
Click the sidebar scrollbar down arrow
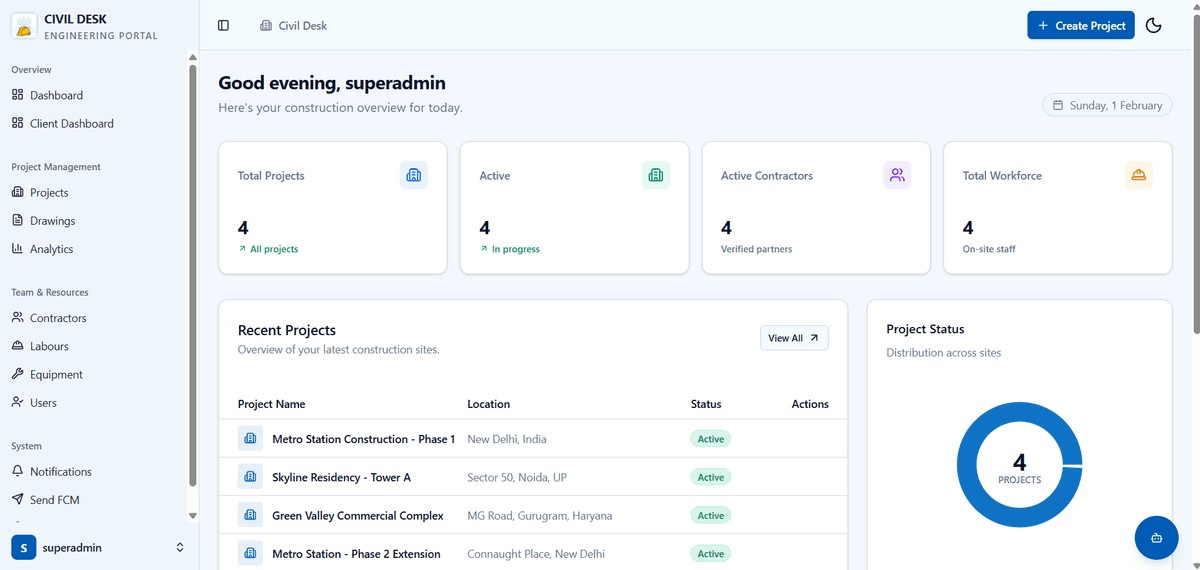193,516
